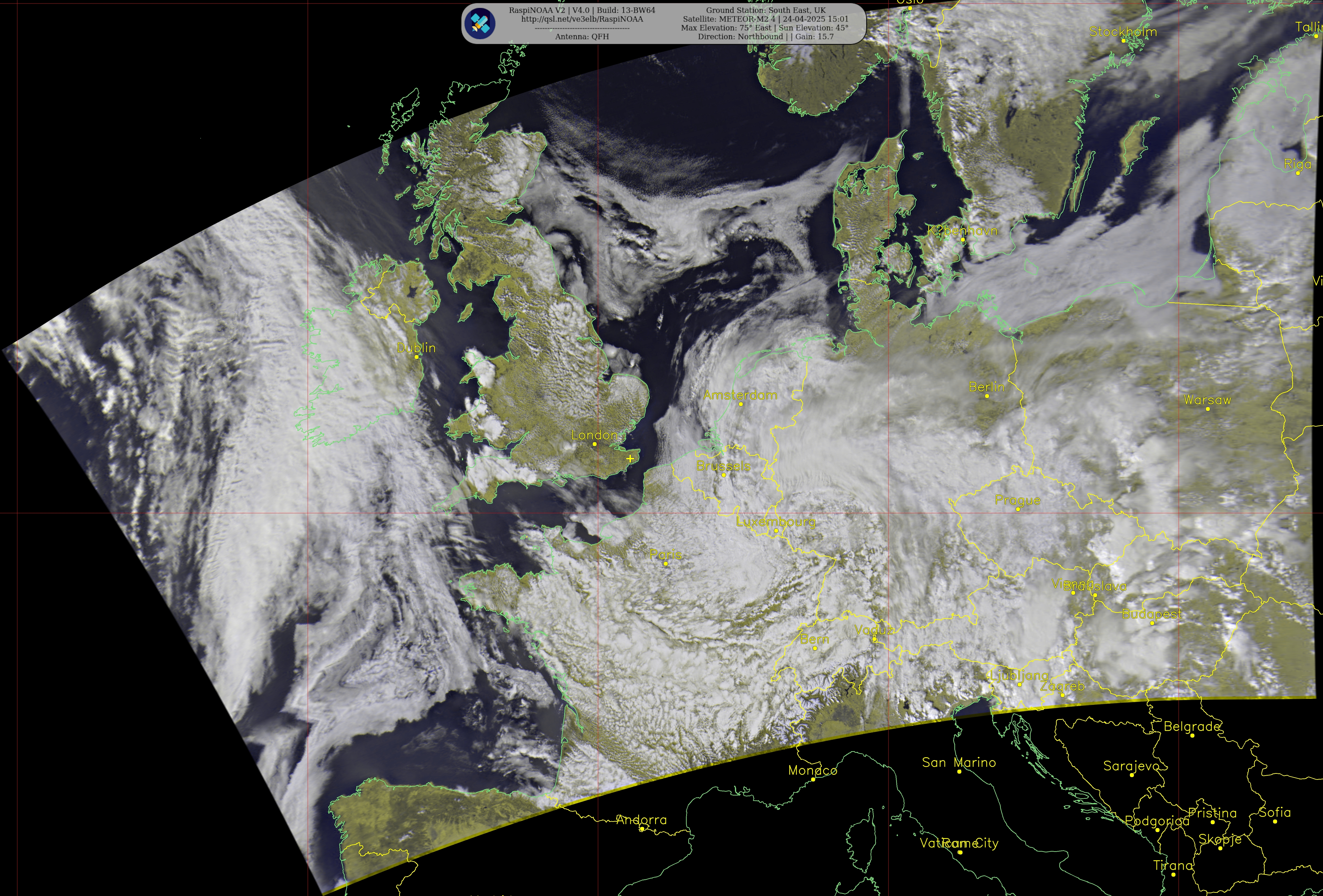Click the Bern city label
This screenshot has height=896, width=1323.
coord(814,639)
